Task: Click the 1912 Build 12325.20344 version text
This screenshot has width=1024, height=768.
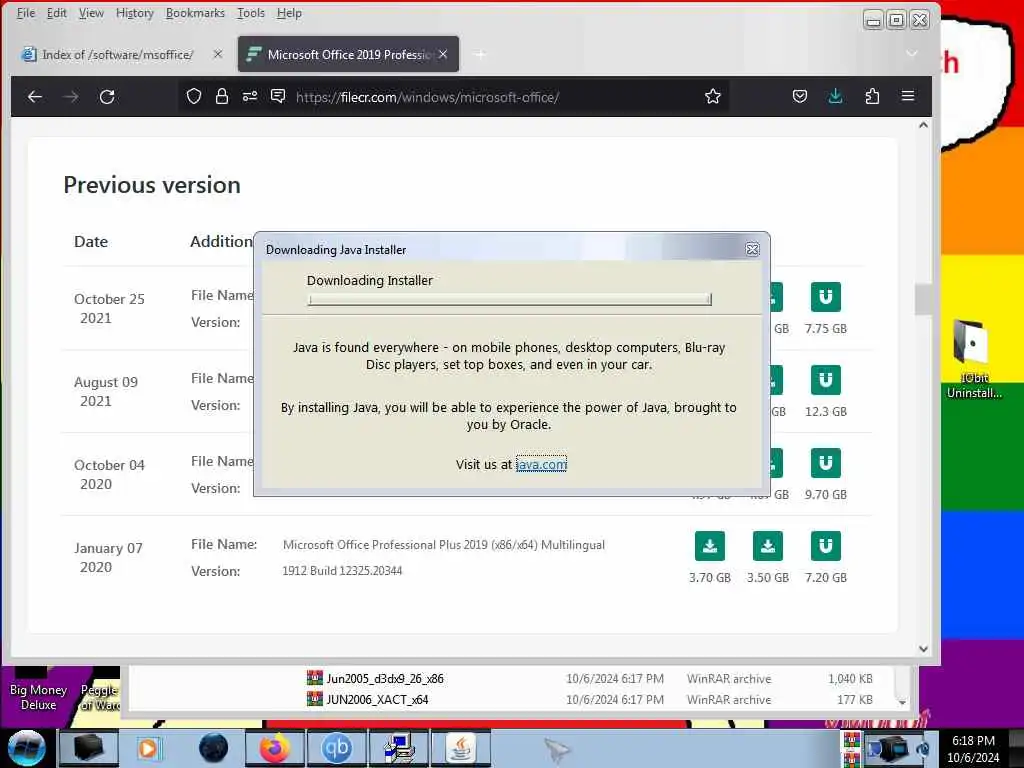Action: pyautogui.click(x=342, y=571)
